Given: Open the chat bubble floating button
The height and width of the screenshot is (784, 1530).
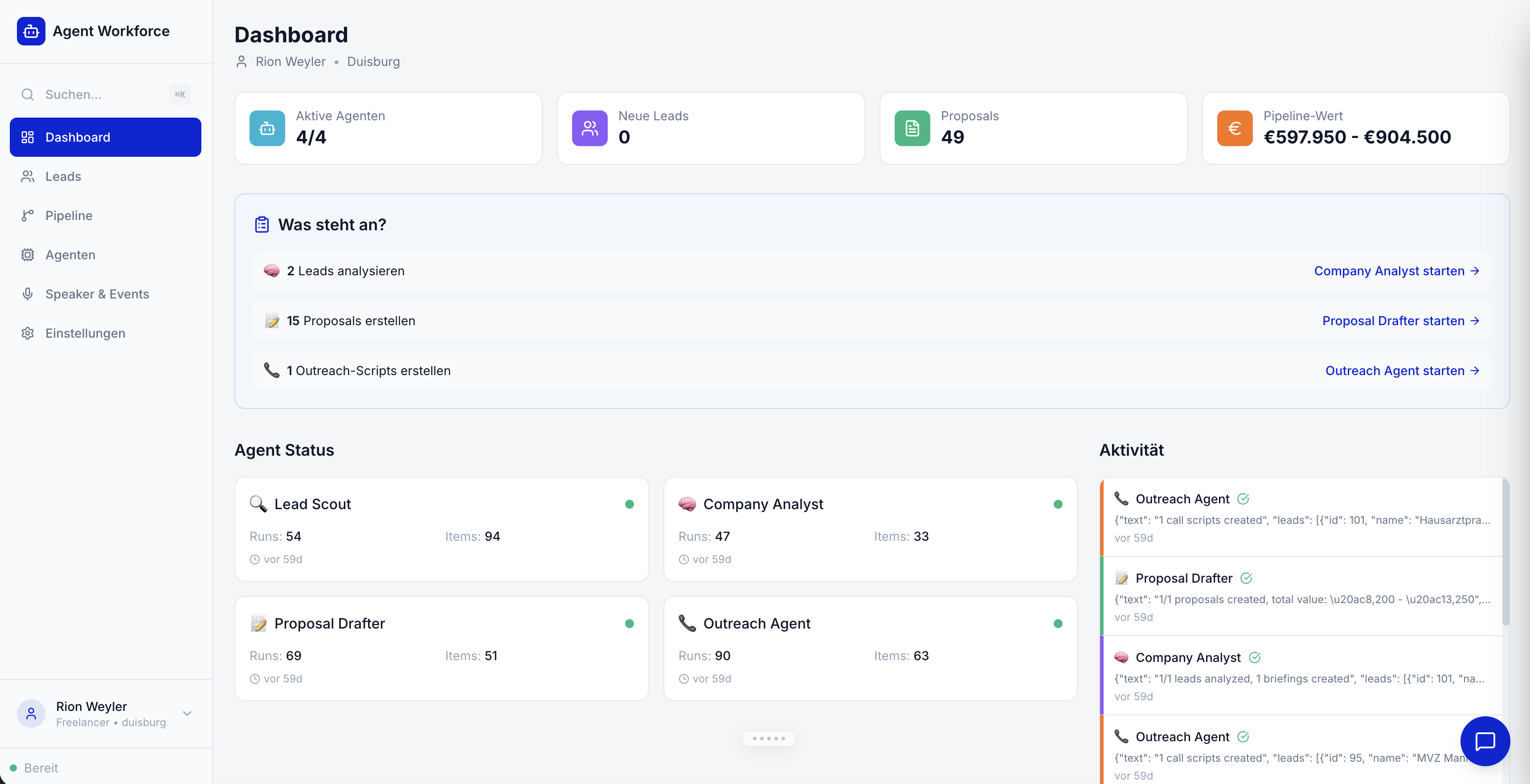Looking at the screenshot, I should tap(1485, 741).
